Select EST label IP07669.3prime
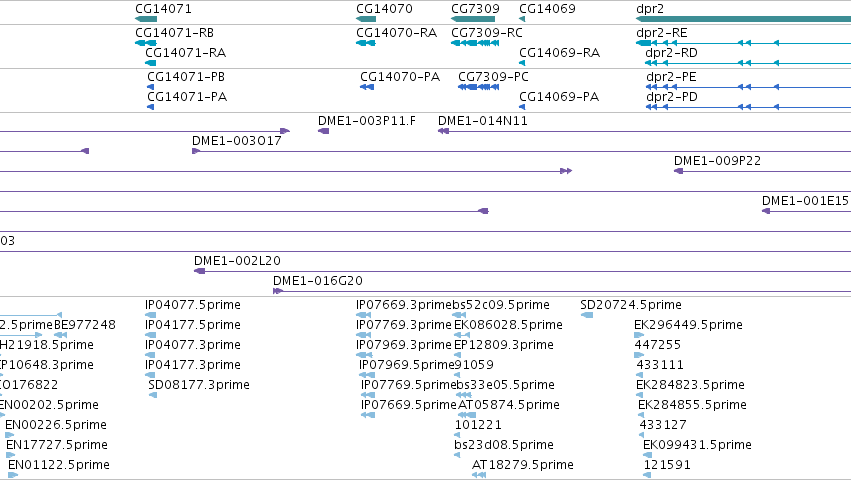 tap(404, 305)
